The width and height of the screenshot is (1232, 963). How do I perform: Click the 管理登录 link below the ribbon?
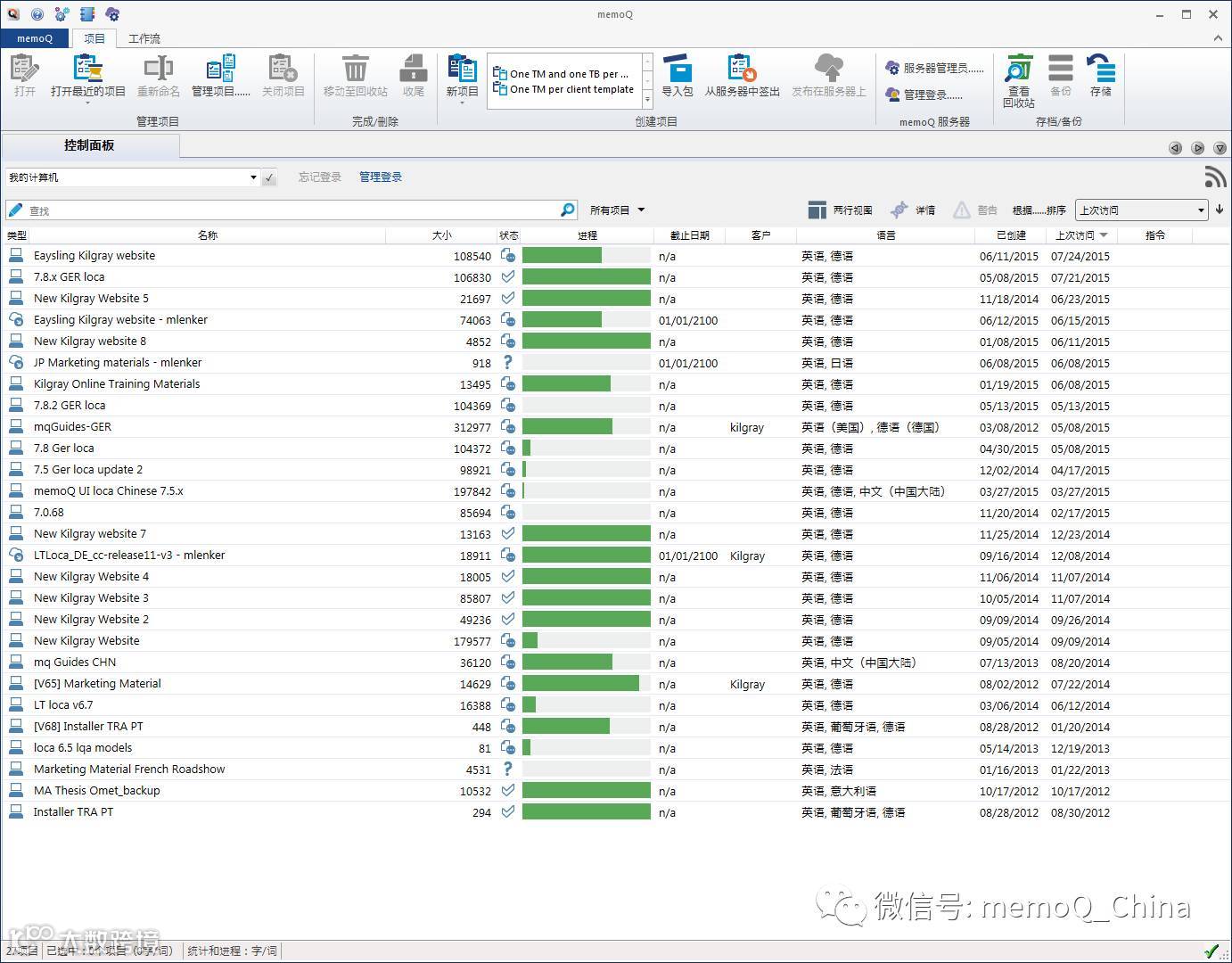point(381,177)
